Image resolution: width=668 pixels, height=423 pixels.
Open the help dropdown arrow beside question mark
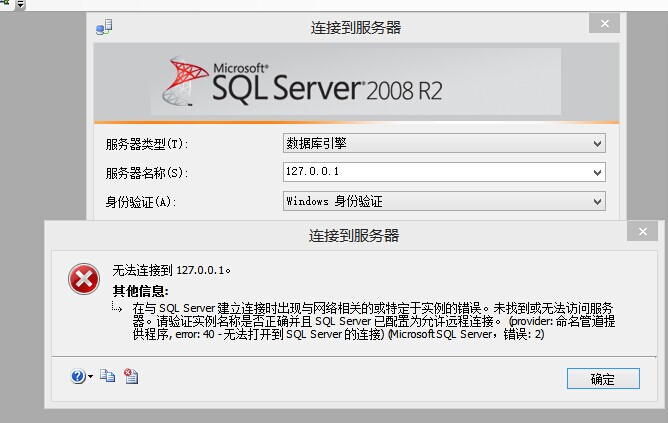pos(90,377)
